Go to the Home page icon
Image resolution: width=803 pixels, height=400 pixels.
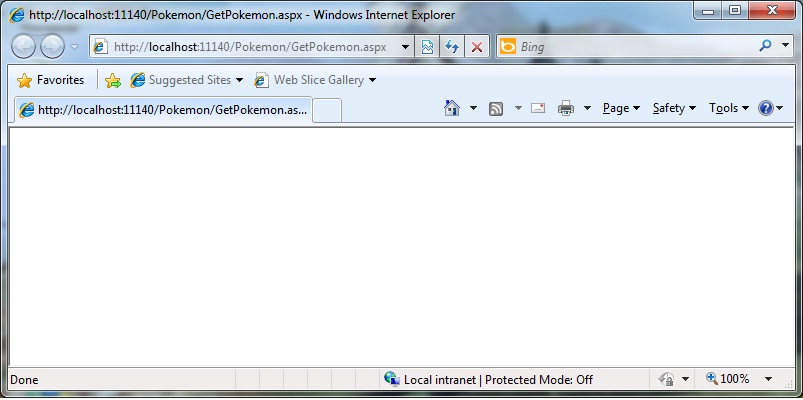tap(452, 108)
